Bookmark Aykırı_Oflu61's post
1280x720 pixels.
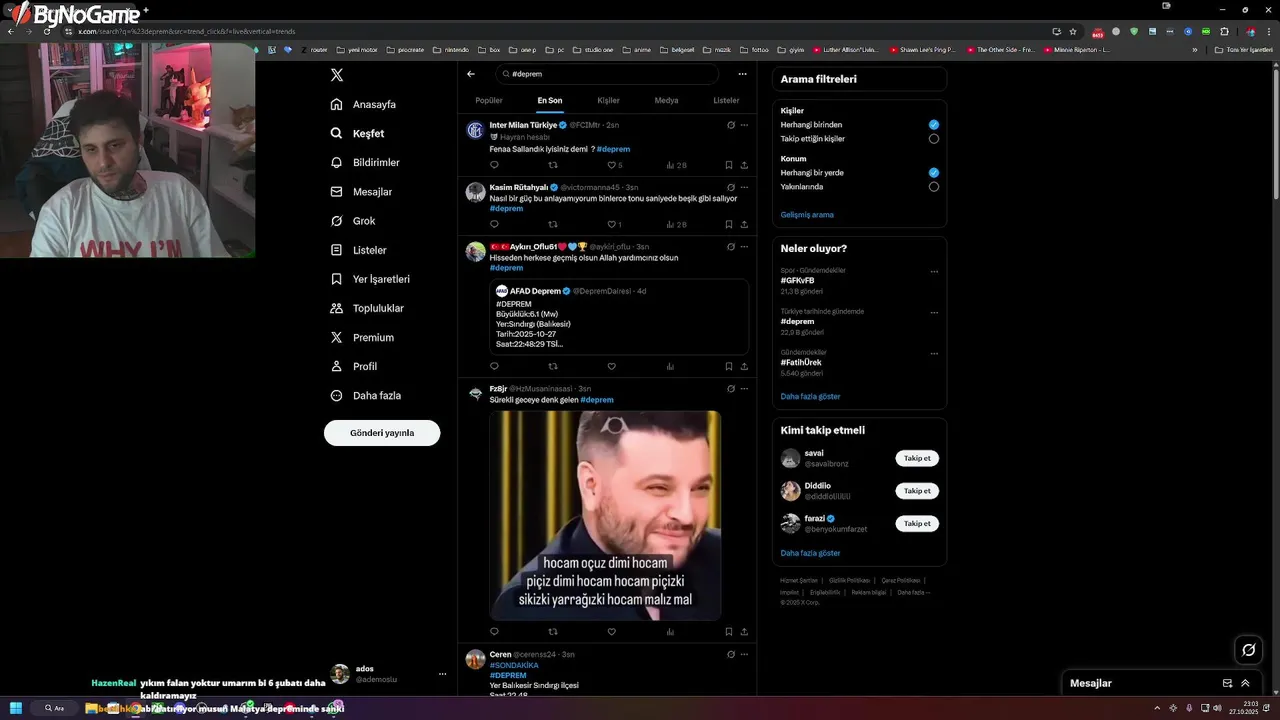[x=728, y=366]
